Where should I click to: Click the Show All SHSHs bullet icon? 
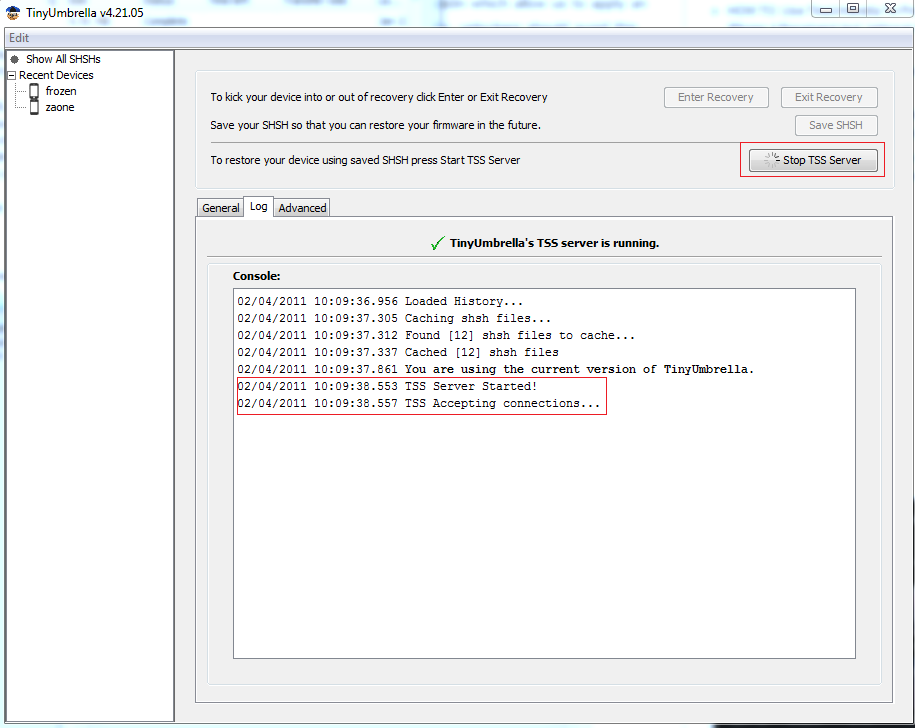(x=15, y=59)
